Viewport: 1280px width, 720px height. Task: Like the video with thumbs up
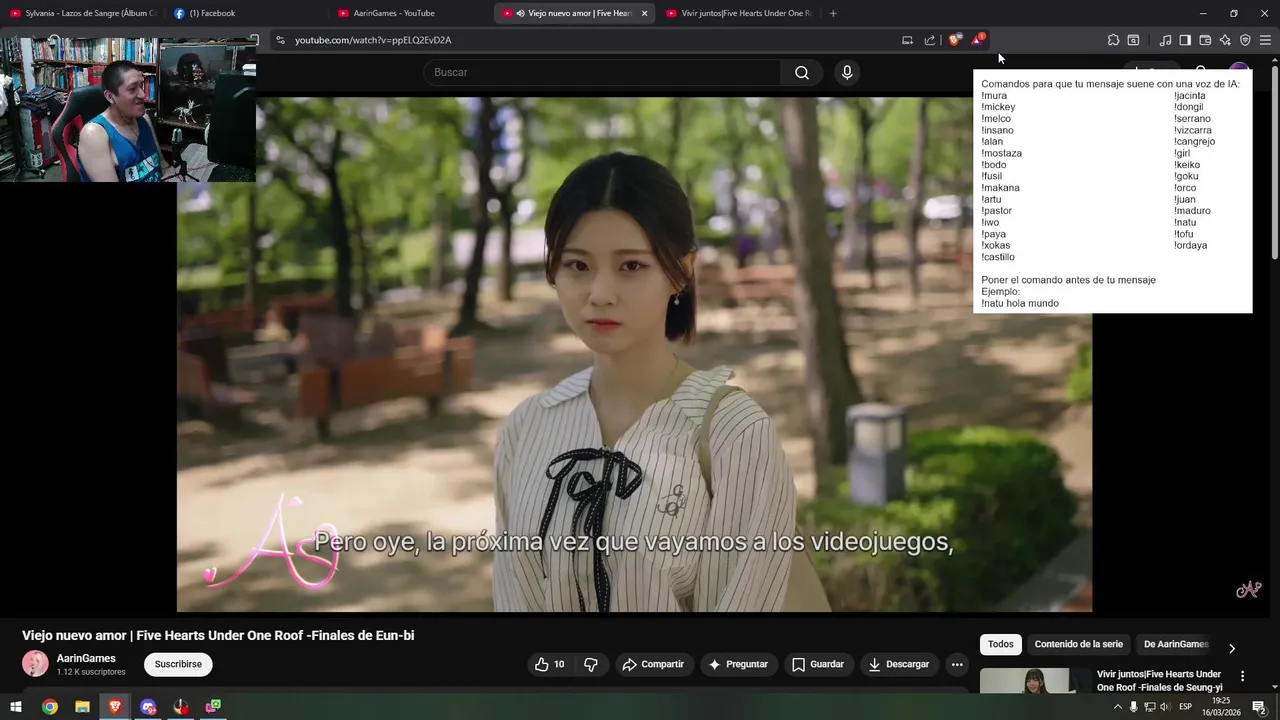tap(541, 664)
